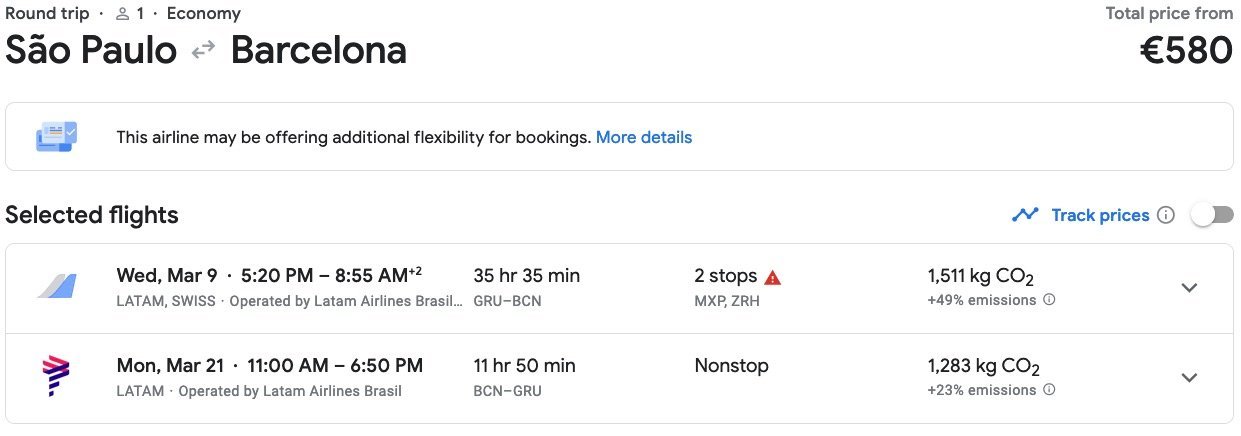Expand the Mon, Mar 21 flight details
This screenshot has width=1241, height=436.
1189,378
